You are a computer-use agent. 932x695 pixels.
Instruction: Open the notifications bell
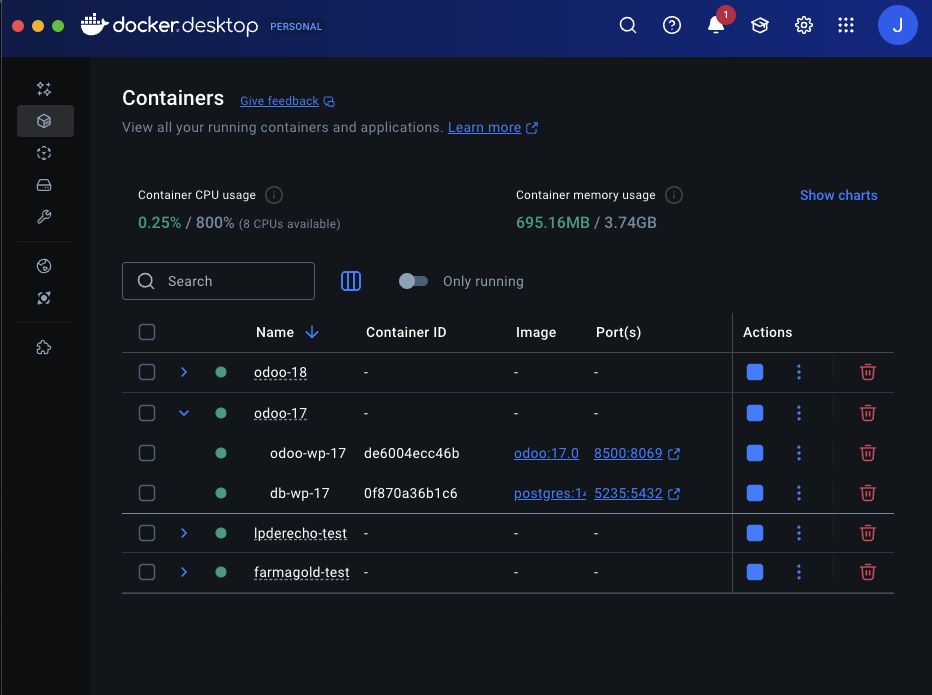coord(716,25)
